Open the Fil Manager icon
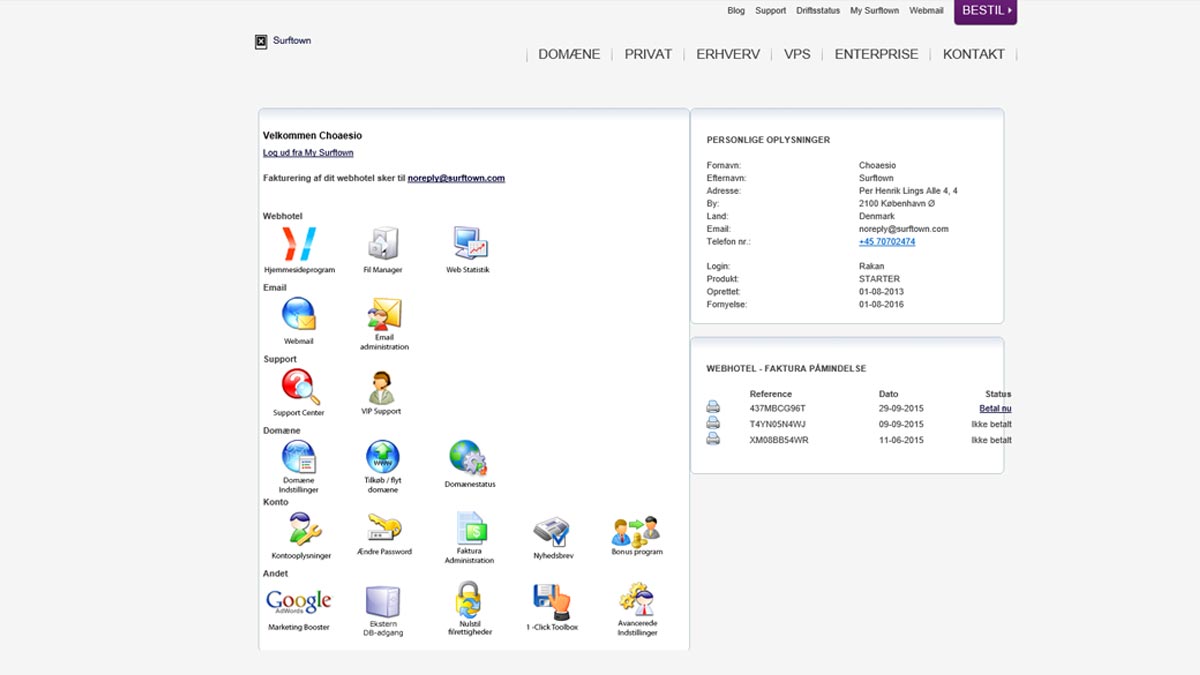This screenshot has height=675, width=1200. click(382, 244)
